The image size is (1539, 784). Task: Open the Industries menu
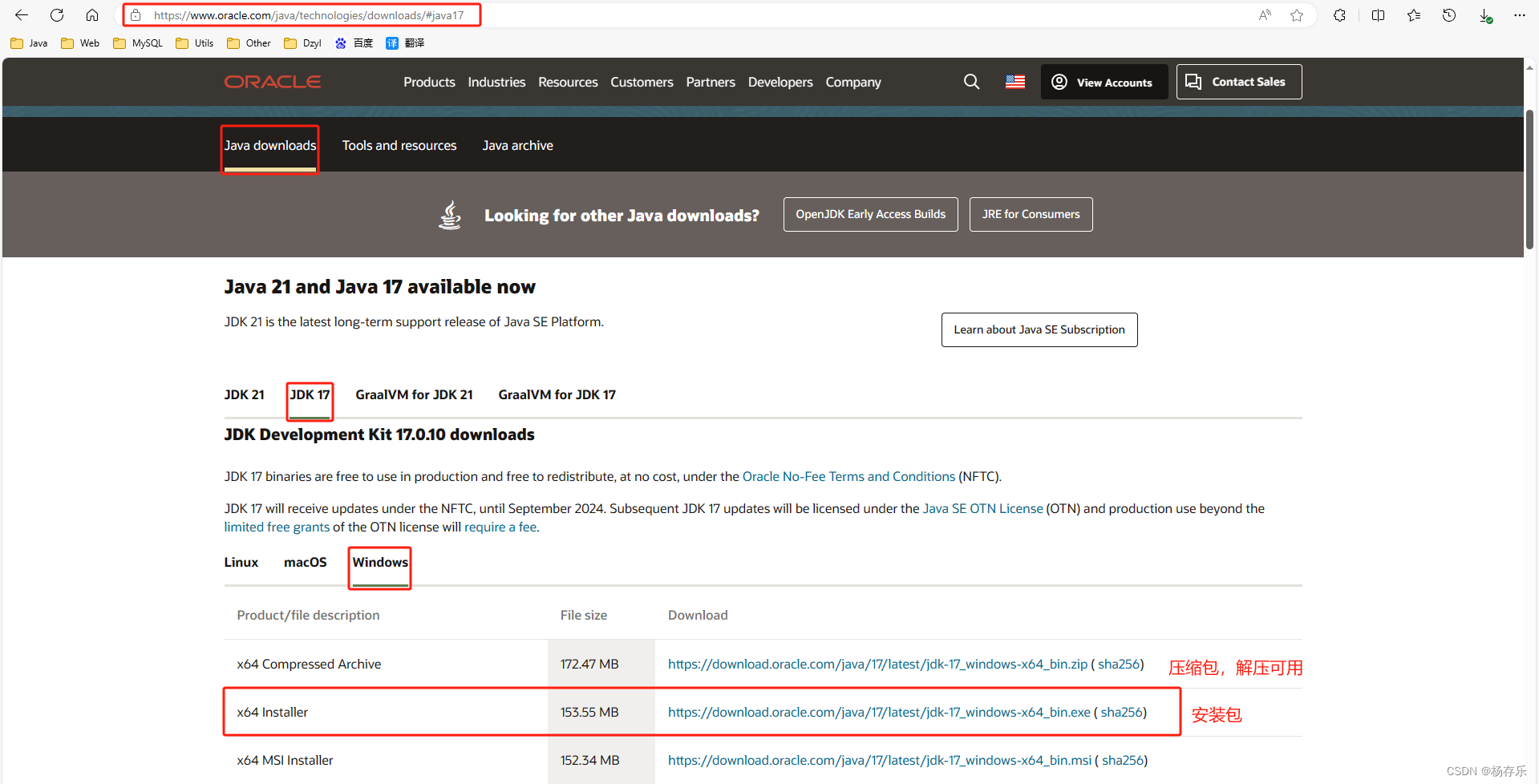[x=496, y=82]
